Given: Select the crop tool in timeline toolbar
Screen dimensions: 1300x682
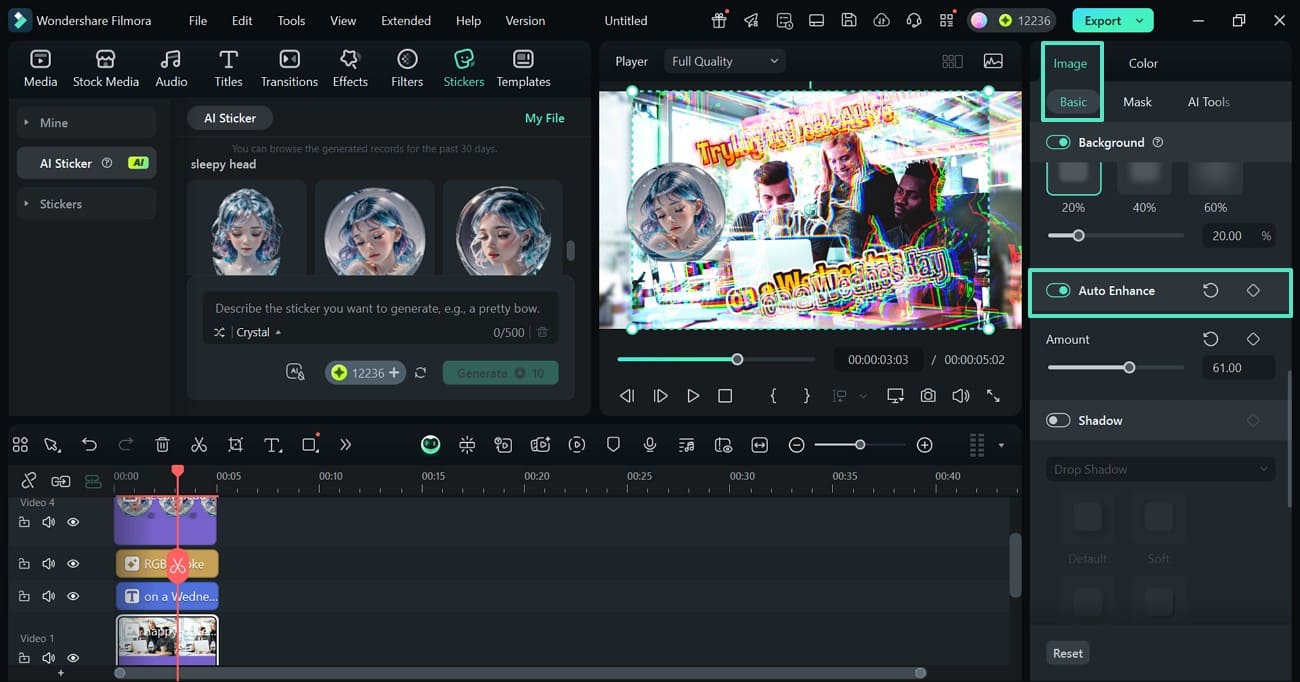Looking at the screenshot, I should click(235, 445).
